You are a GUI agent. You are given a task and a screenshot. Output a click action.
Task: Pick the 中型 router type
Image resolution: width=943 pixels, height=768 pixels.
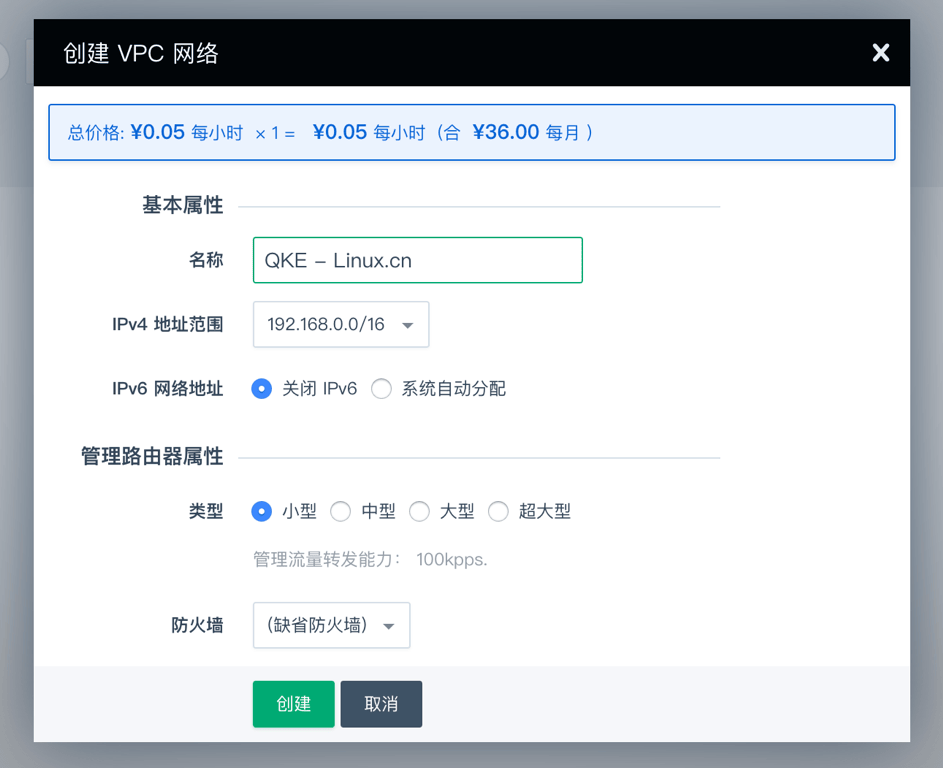(x=341, y=511)
